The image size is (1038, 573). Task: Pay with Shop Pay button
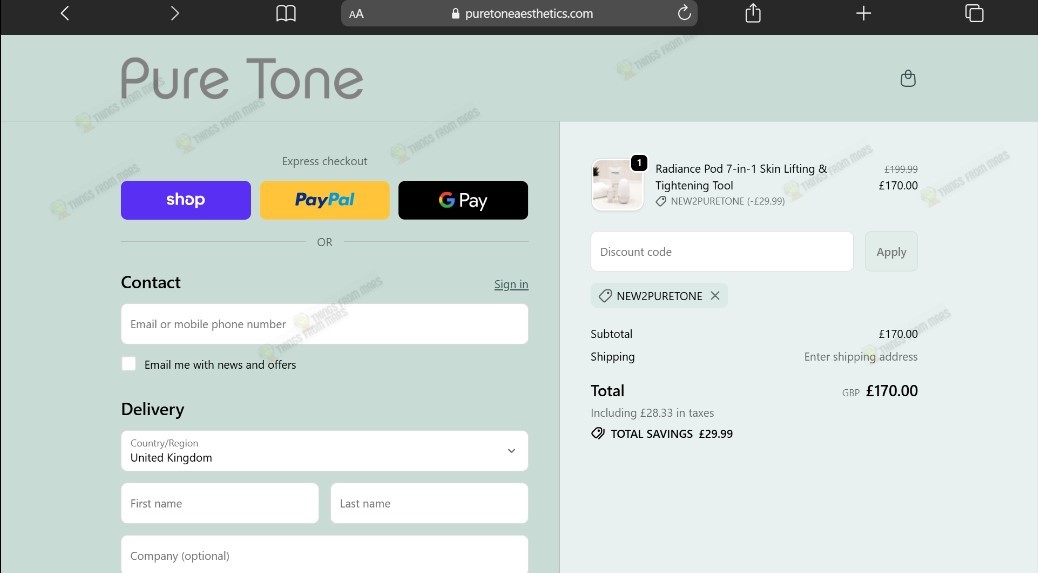pos(186,200)
